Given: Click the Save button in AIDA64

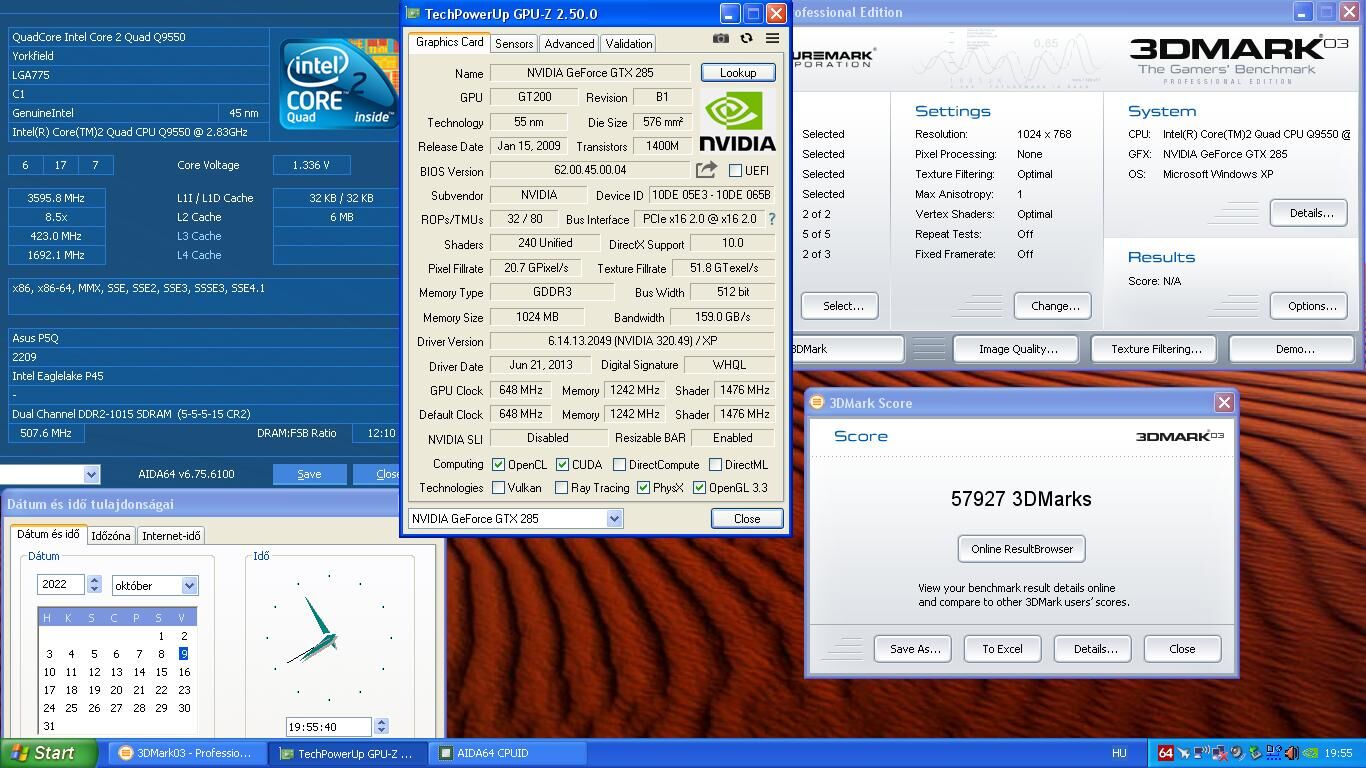Looking at the screenshot, I should [x=309, y=474].
